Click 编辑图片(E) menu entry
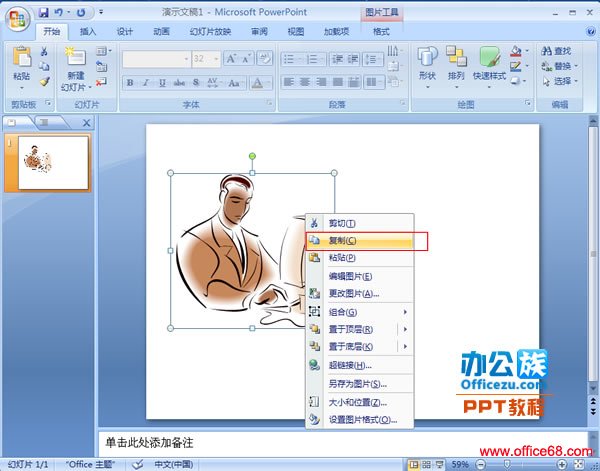 click(x=360, y=276)
